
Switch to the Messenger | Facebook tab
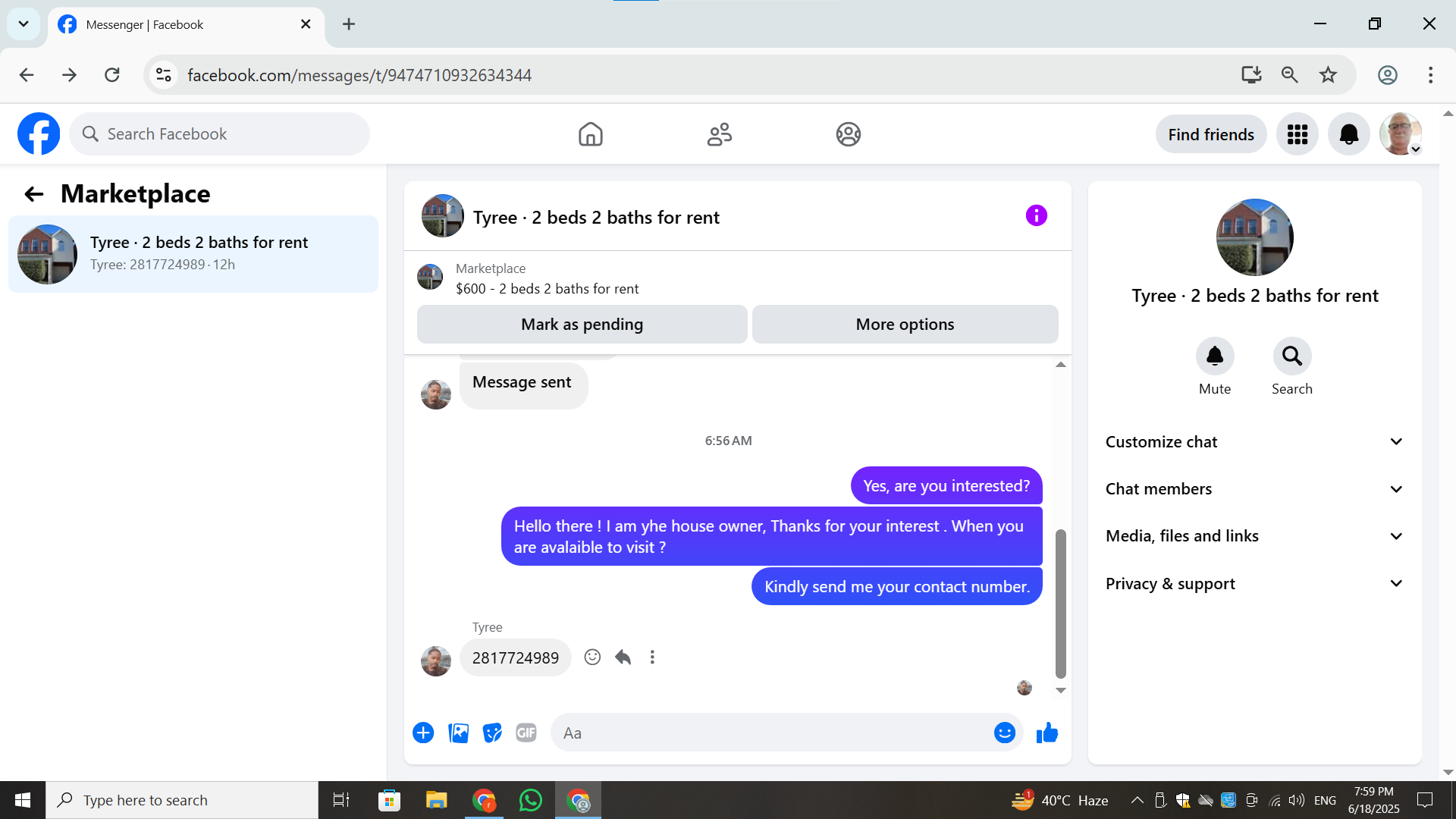(186, 24)
